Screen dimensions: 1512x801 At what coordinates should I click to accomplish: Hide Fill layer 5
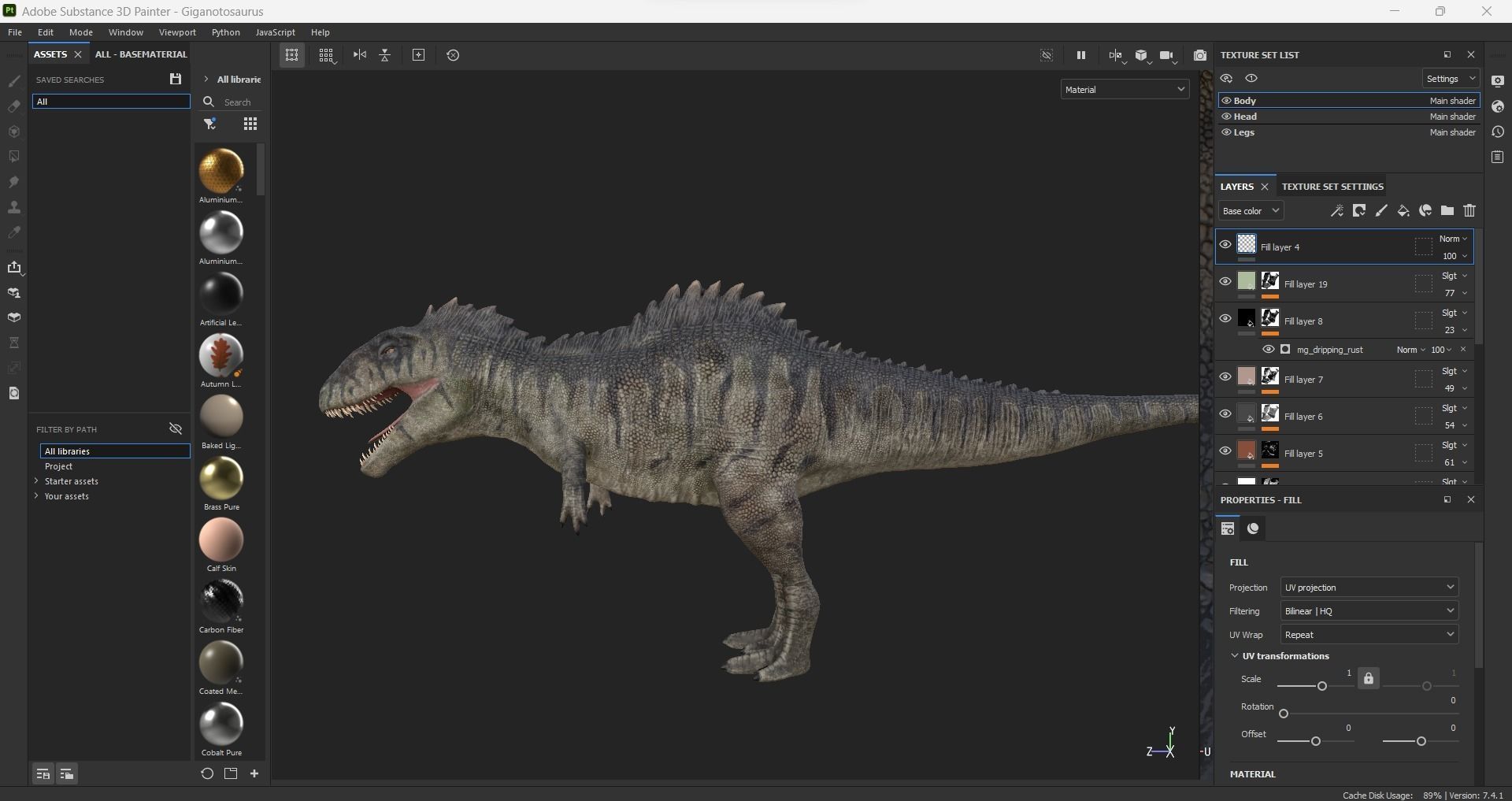tap(1225, 451)
